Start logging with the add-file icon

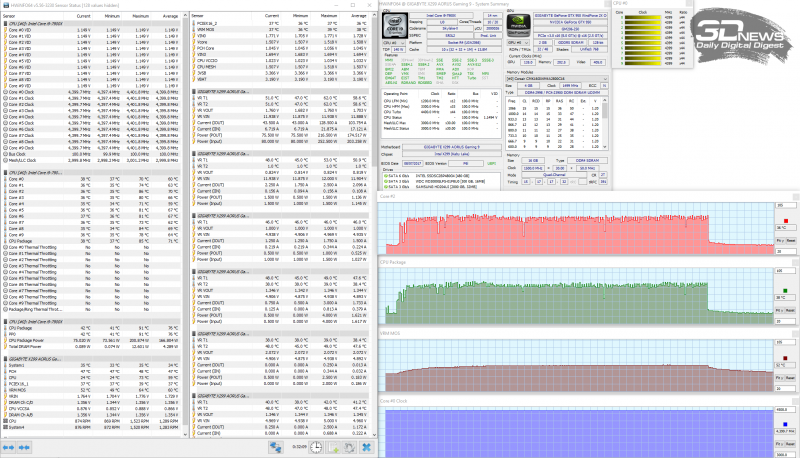[x=333, y=447]
